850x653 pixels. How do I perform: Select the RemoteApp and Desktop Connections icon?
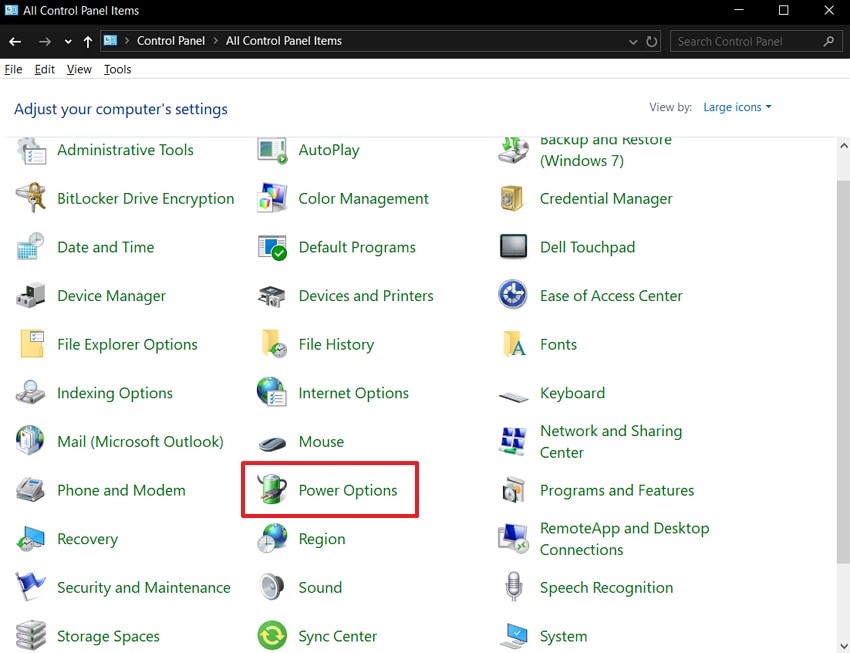click(513, 538)
